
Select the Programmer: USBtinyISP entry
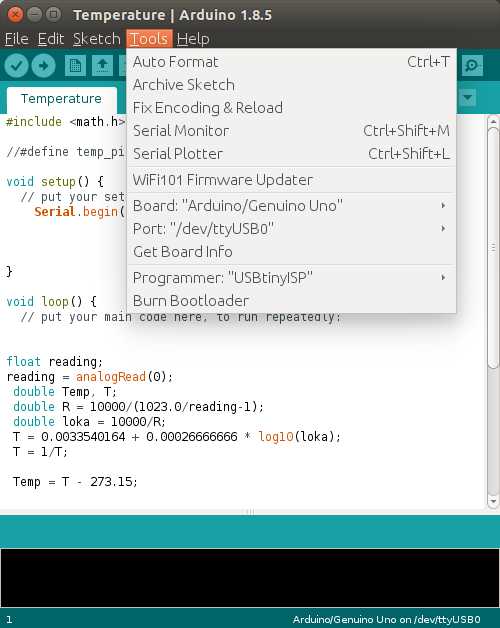(x=291, y=278)
